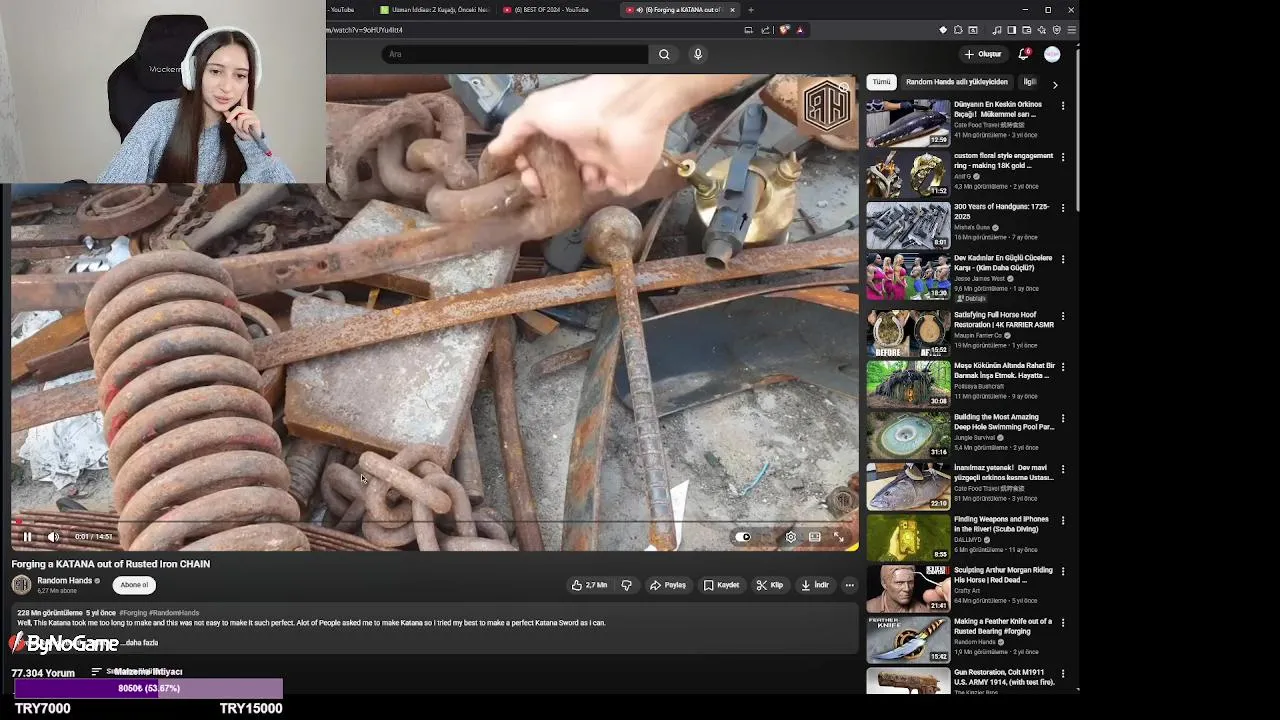
Task: Mute the video volume speaker icon
Action: pos(53,537)
